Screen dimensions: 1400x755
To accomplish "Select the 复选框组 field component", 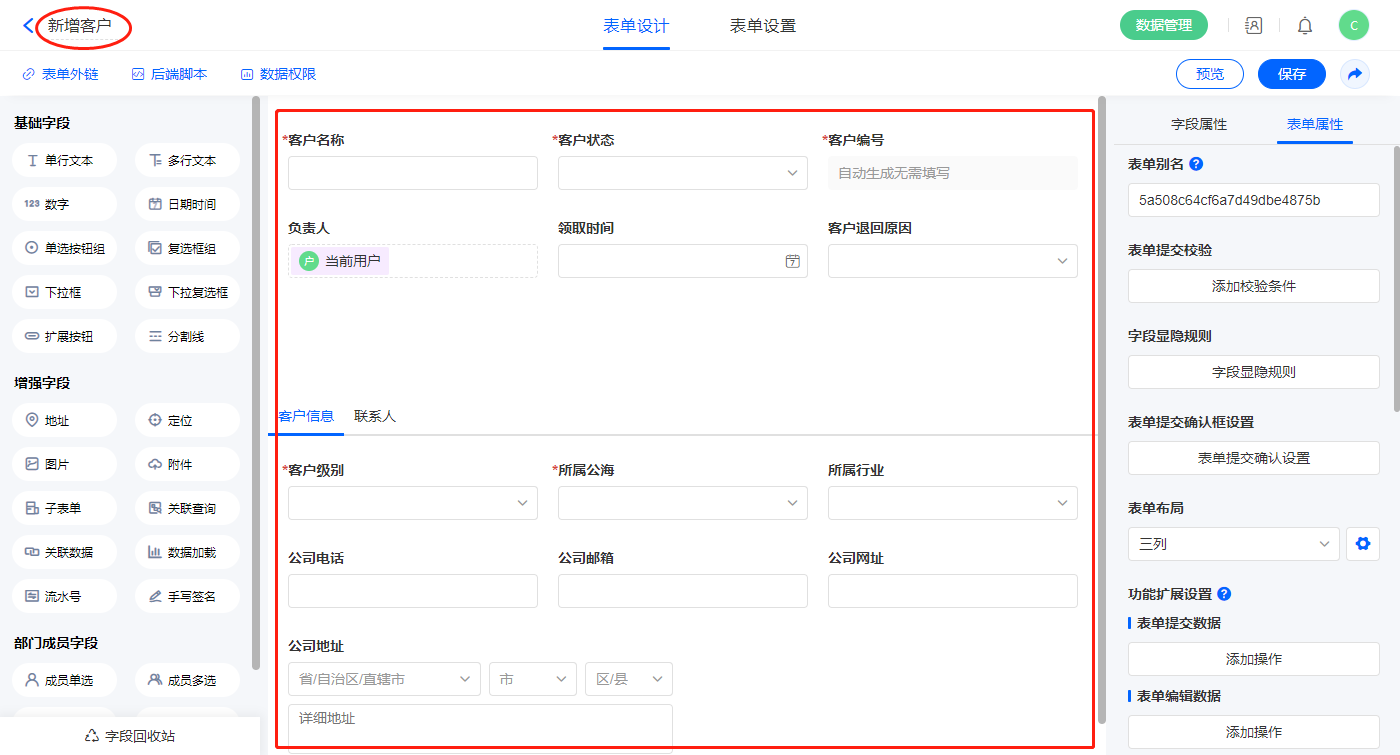I will (187, 248).
